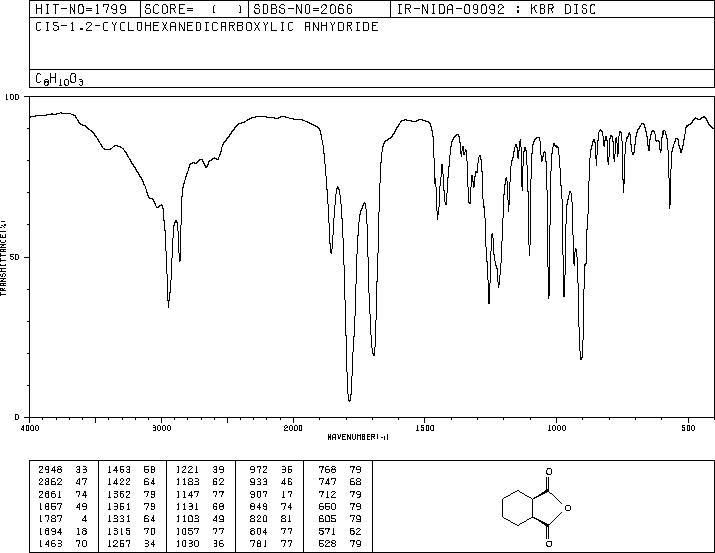This screenshot has width=715, height=553.
Task: Select the 605 peak entry in the table
Action: pos(340,519)
